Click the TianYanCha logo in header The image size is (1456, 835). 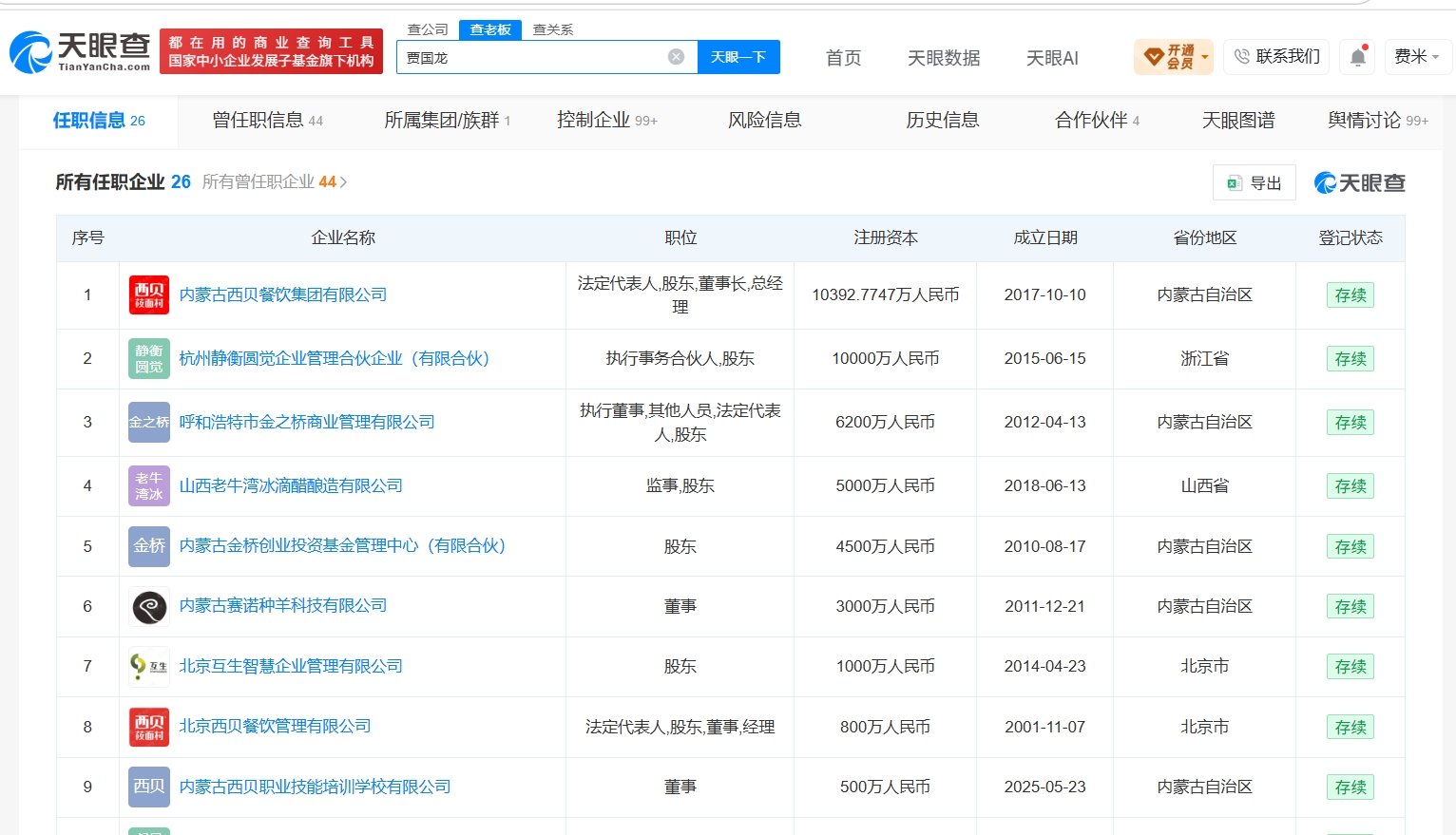pyautogui.click(x=80, y=51)
